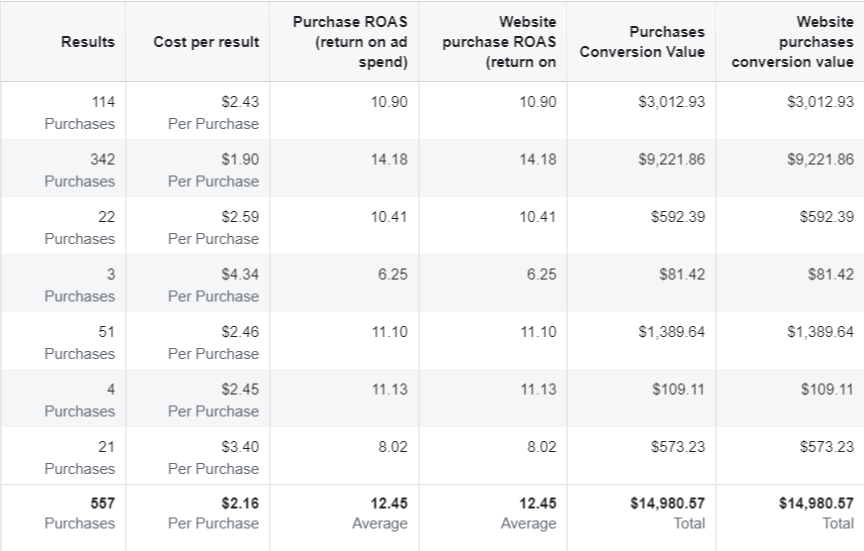This screenshot has height=551, width=864.
Task: Click the Cost per result column header
Action: click(x=206, y=41)
